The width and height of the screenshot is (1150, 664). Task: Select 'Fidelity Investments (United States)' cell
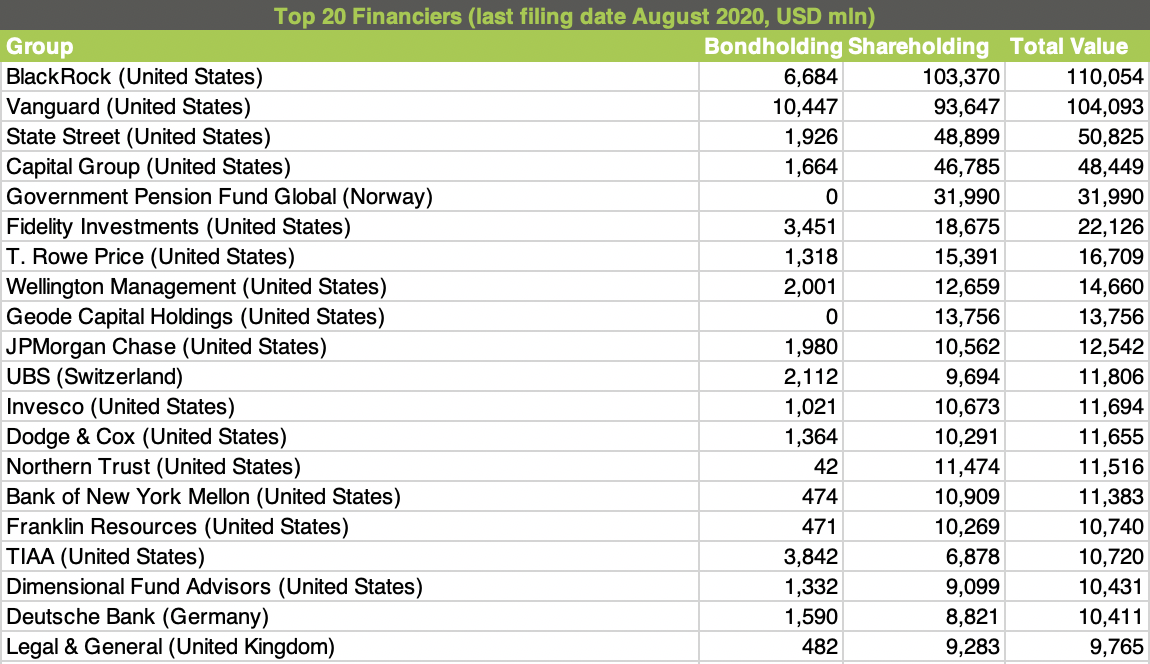(x=350, y=227)
